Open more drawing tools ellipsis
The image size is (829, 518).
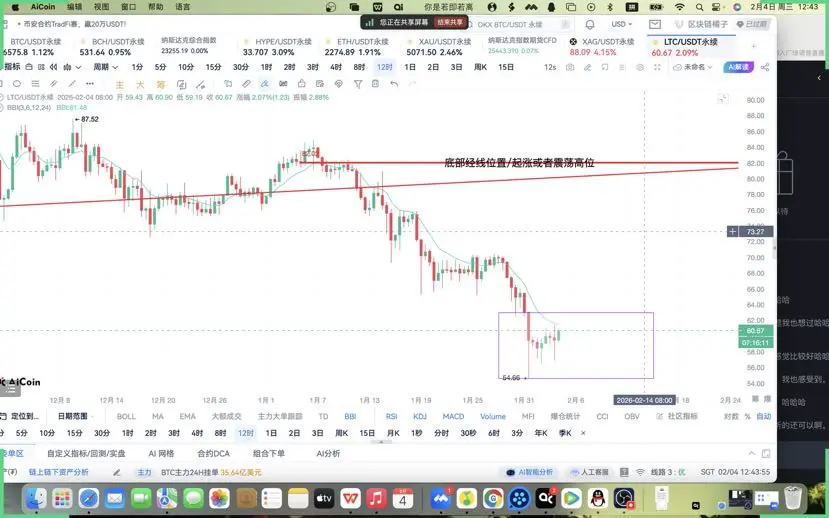[x=90, y=84]
